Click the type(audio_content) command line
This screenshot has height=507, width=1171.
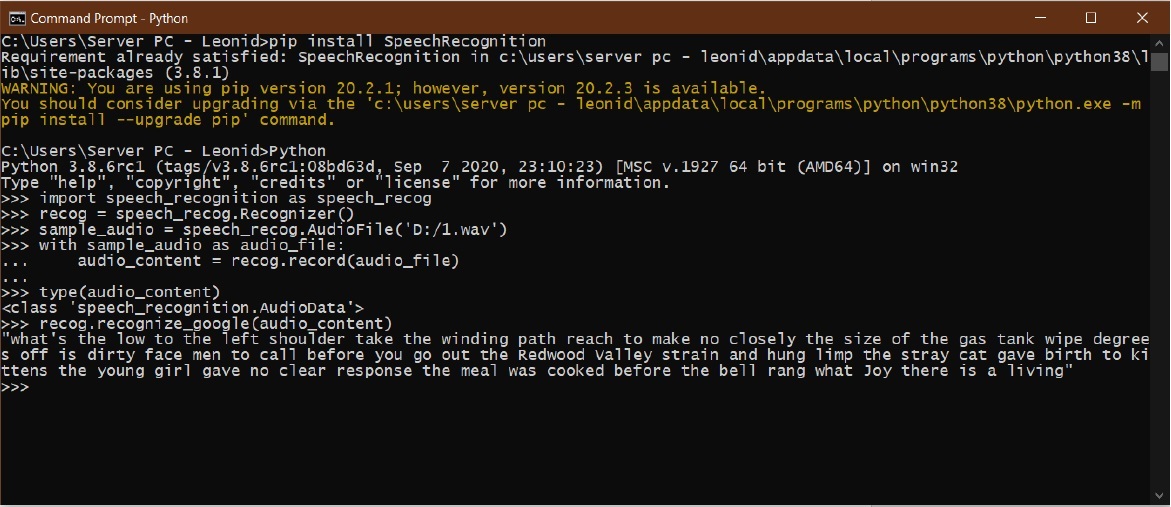(x=129, y=292)
